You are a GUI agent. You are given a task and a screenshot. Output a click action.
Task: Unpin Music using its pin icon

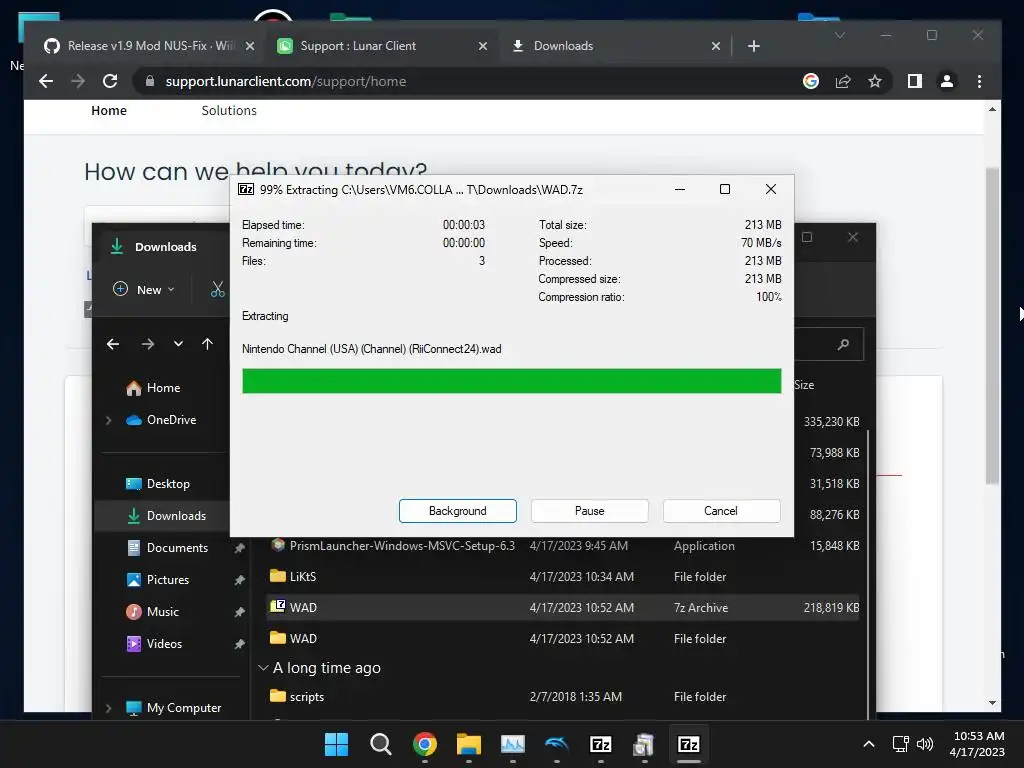click(x=239, y=612)
